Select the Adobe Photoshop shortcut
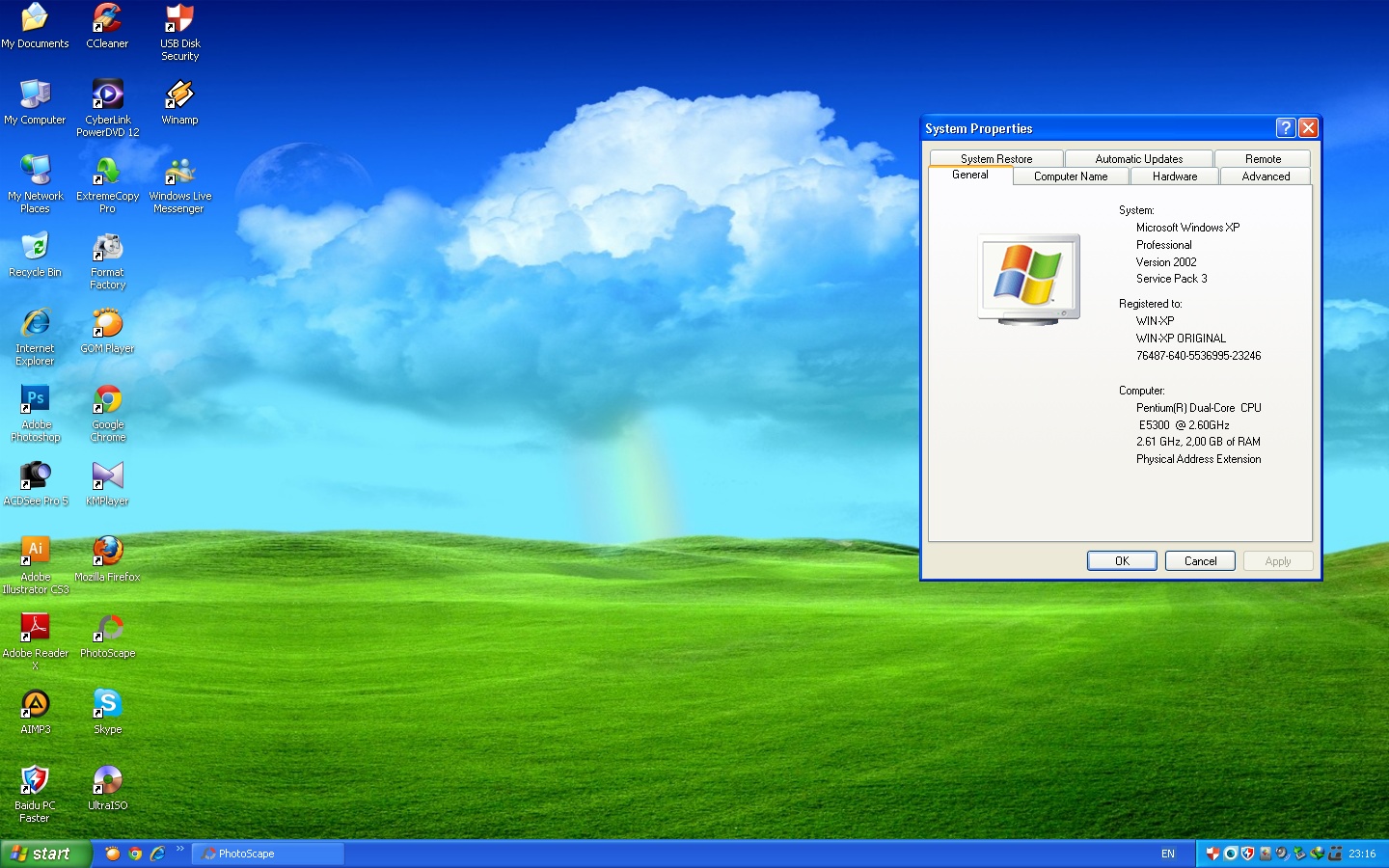Viewport: 1389px width, 868px height. 36,413
